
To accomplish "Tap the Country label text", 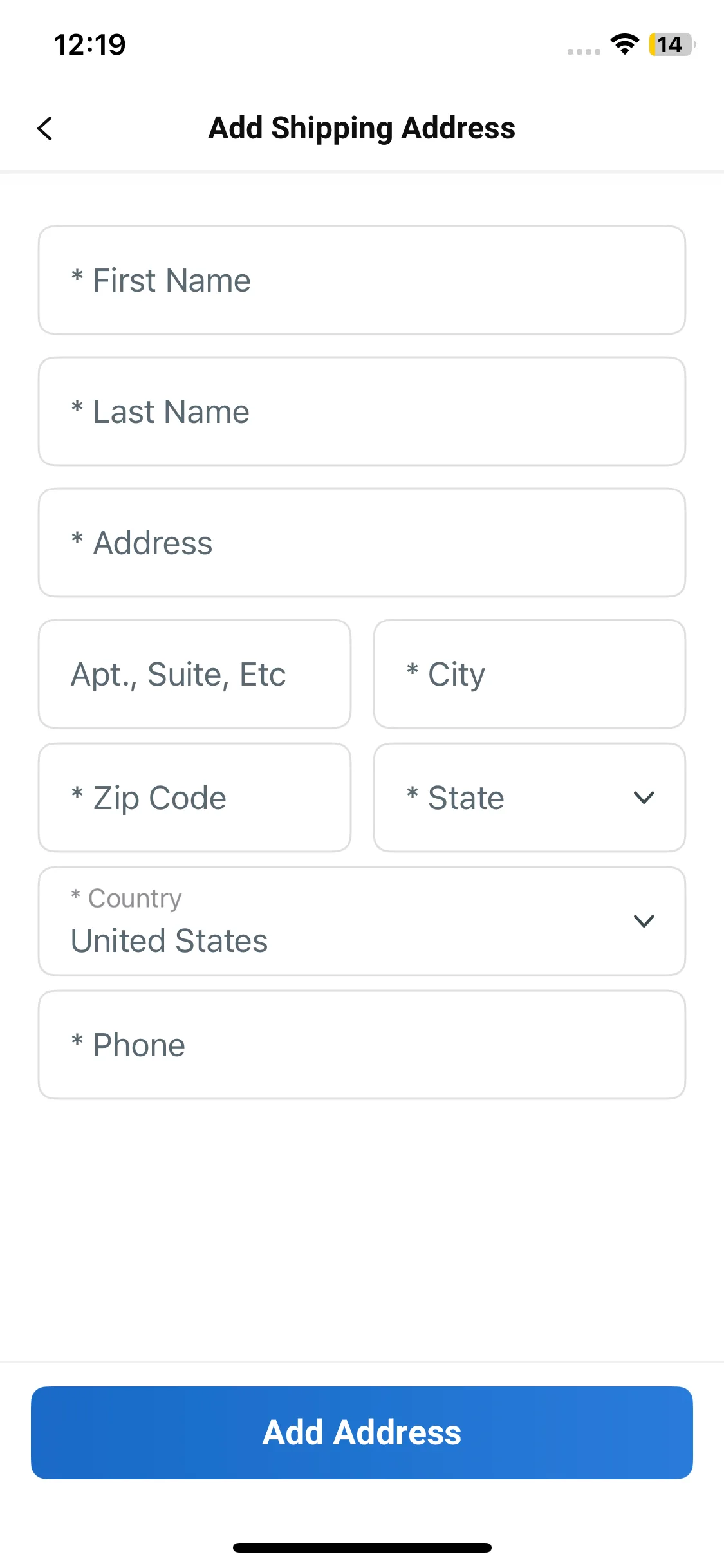I will [x=135, y=898].
